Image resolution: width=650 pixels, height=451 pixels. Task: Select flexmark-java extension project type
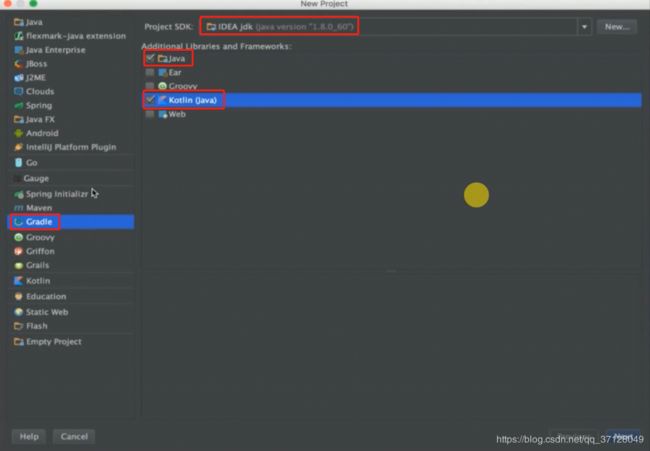click(76, 36)
